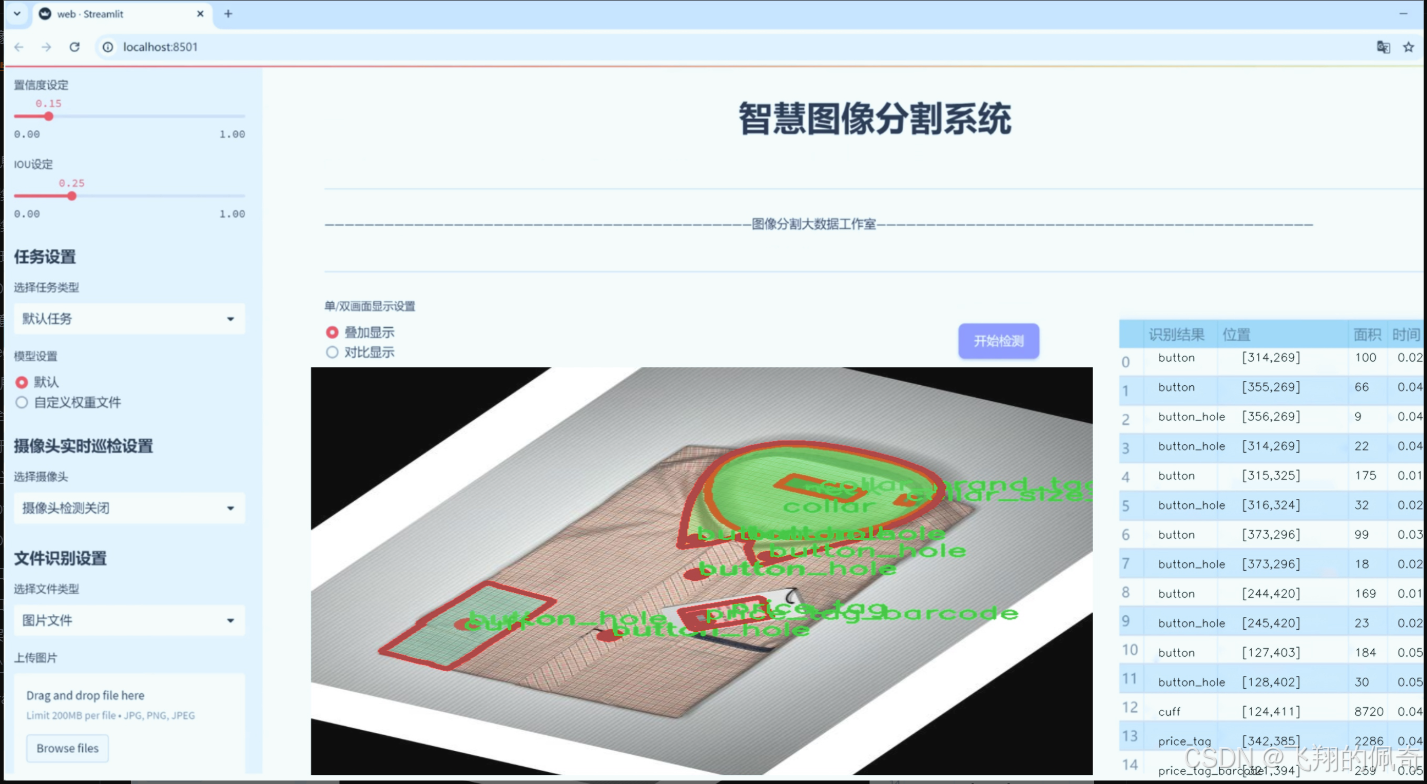Switch to web · Streamlit tab
This screenshot has width=1427, height=784.
coord(122,14)
